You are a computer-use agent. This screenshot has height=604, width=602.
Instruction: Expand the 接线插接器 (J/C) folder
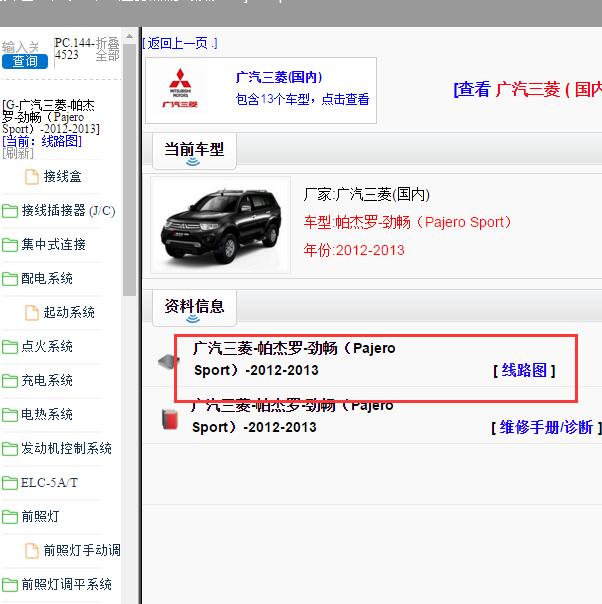click(68, 211)
